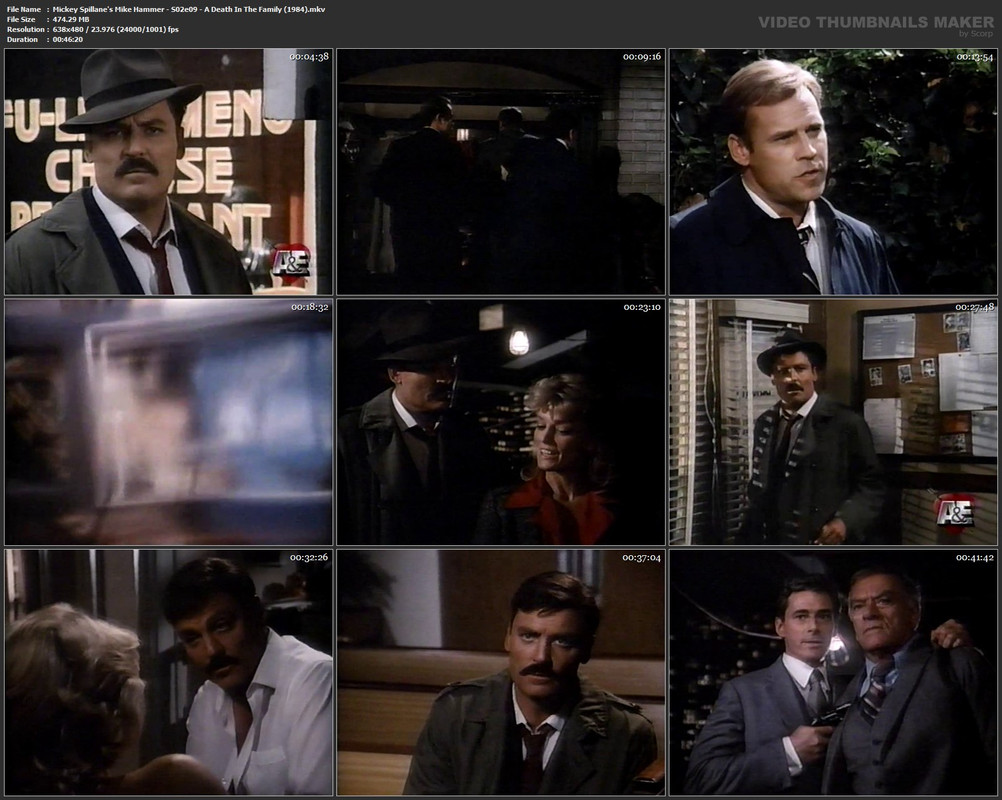Screen dimensions: 1002x800
Task: Open the thumbnail at 00:04:38
Action: pyautogui.click(x=169, y=172)
